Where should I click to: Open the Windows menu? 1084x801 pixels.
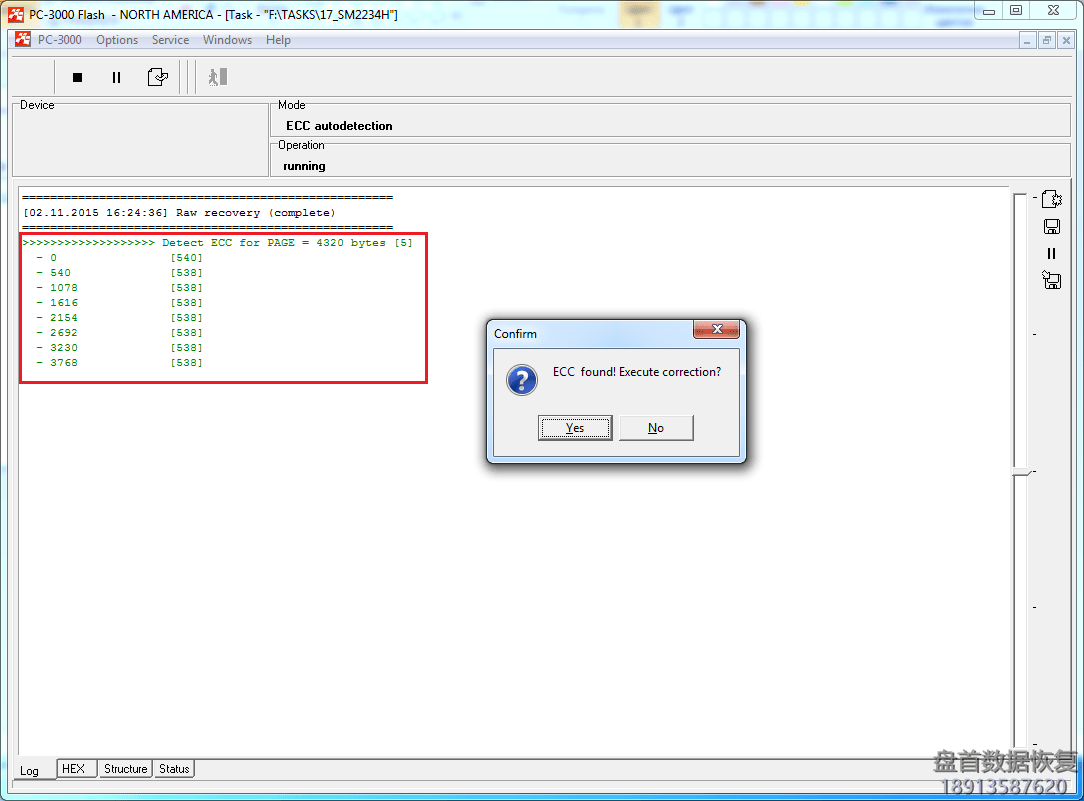tap(227, 40)
